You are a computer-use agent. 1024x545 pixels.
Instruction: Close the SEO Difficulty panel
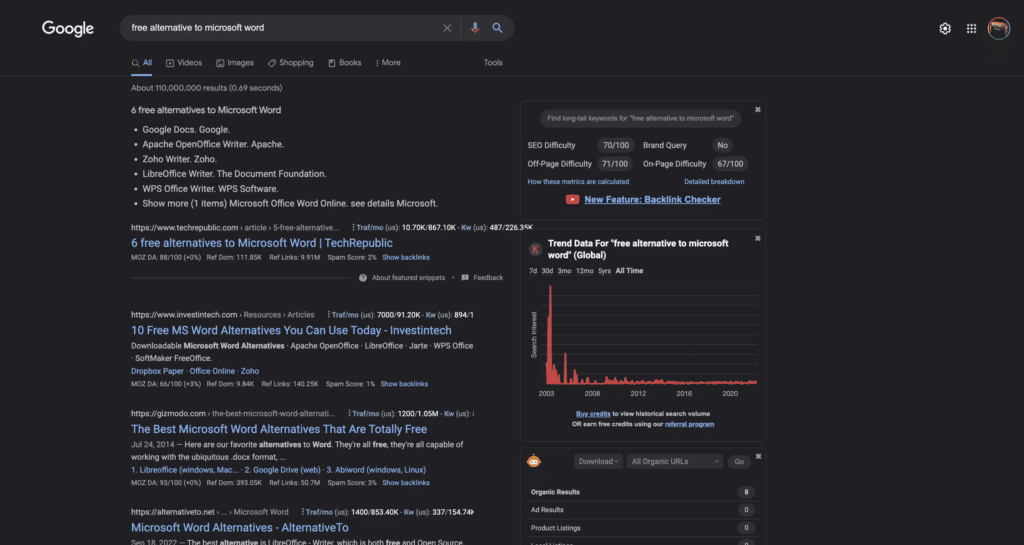pyautogui.click(x=758, y=110)
